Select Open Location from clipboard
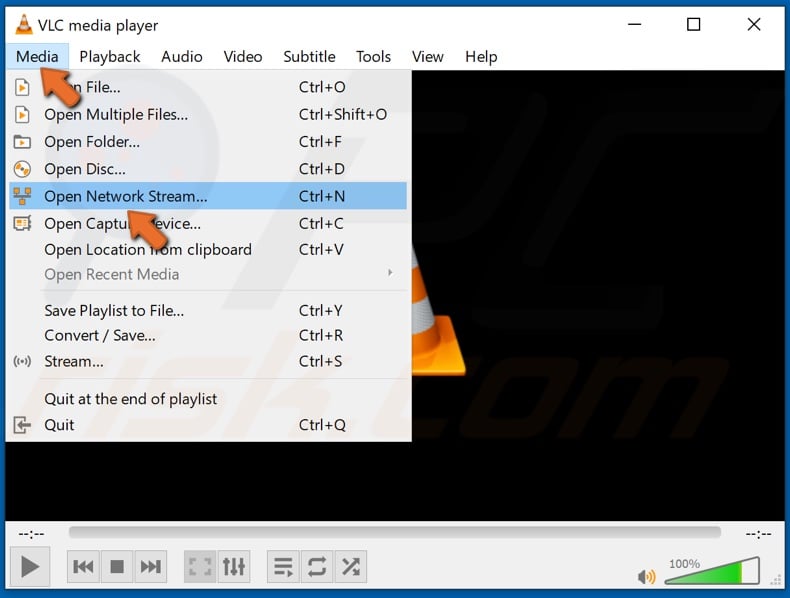The width and height of the screenshot is (790, 598). [208, 249]
